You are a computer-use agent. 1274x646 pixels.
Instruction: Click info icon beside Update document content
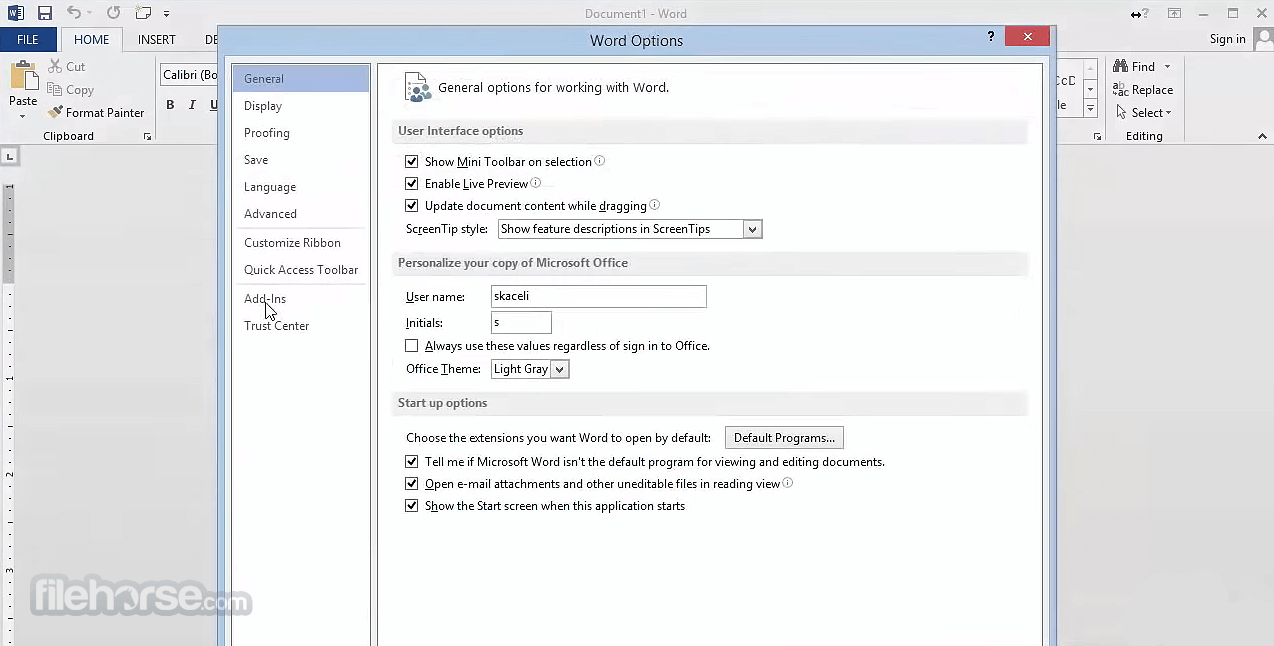tap(655, 205)
